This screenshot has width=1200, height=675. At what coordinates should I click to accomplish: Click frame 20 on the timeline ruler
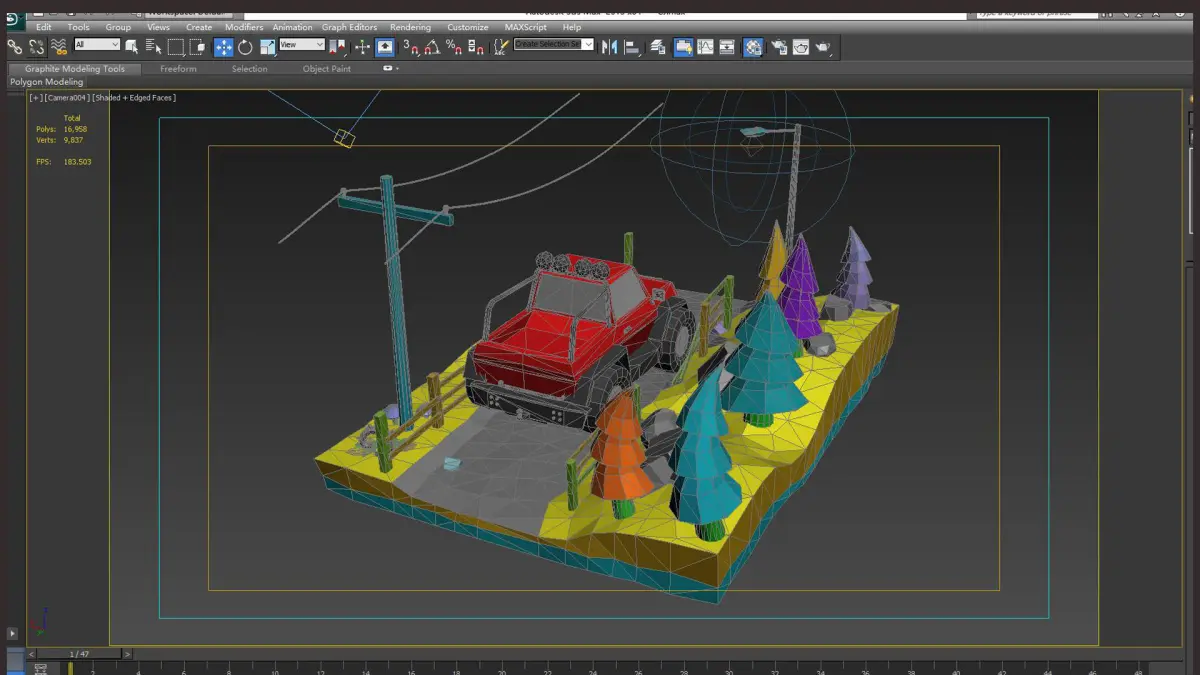click(502, 670)
